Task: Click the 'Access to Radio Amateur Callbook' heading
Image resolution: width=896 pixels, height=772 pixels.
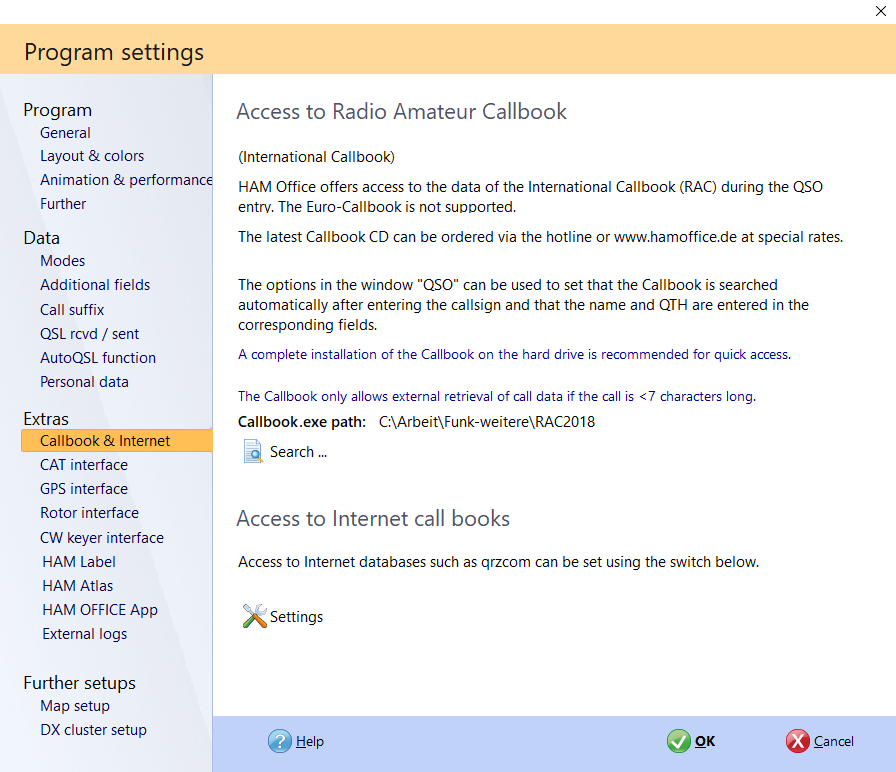Action: [x=402, y=111]
